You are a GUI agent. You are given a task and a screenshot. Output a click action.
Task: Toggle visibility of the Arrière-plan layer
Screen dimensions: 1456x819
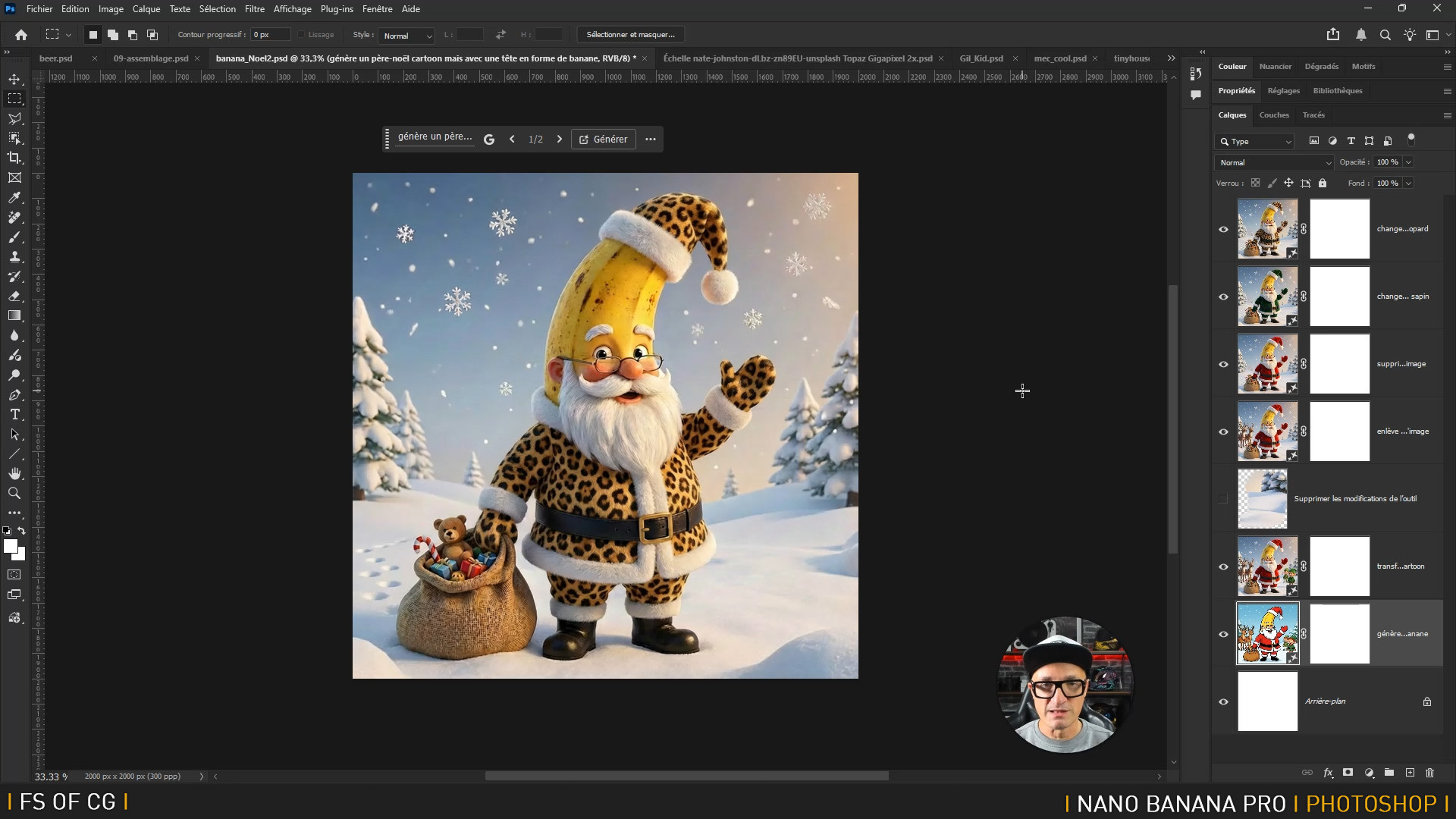[x=1223, y=701]
